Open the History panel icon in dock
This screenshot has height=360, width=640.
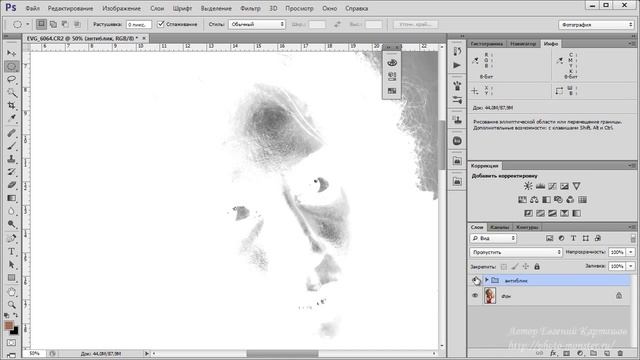tap(457, 51)
